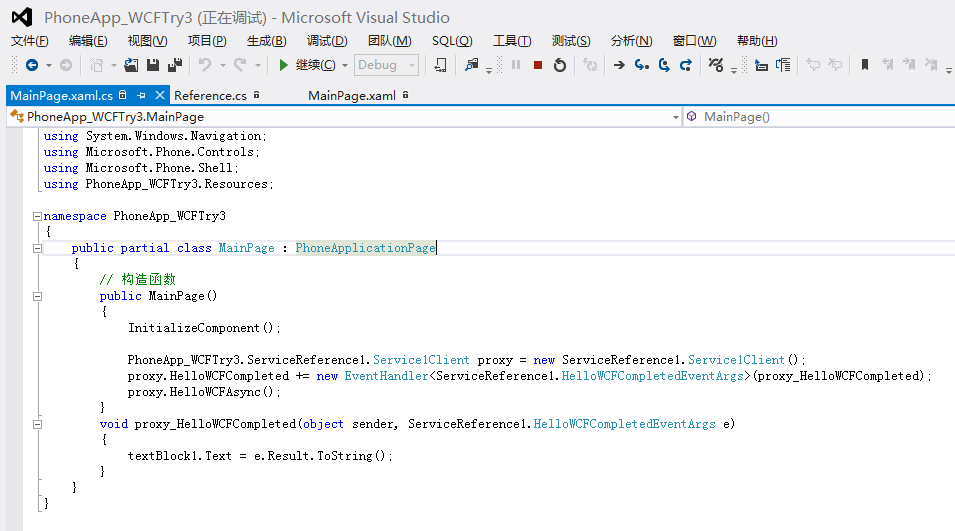Switch to the MainPage.xaml tab
This screenshot has height=531, width=955.
pyautogui.click(x=352, y=96)
